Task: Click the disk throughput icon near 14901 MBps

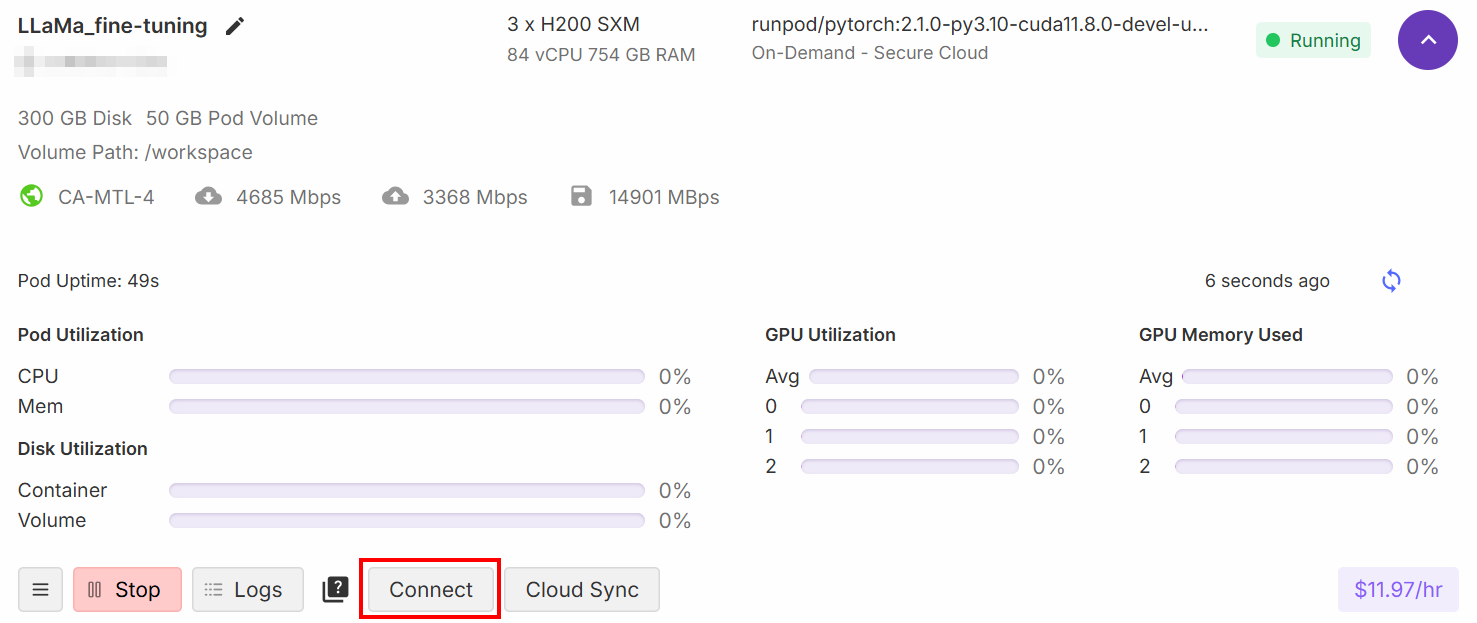Action: (582, 196)
